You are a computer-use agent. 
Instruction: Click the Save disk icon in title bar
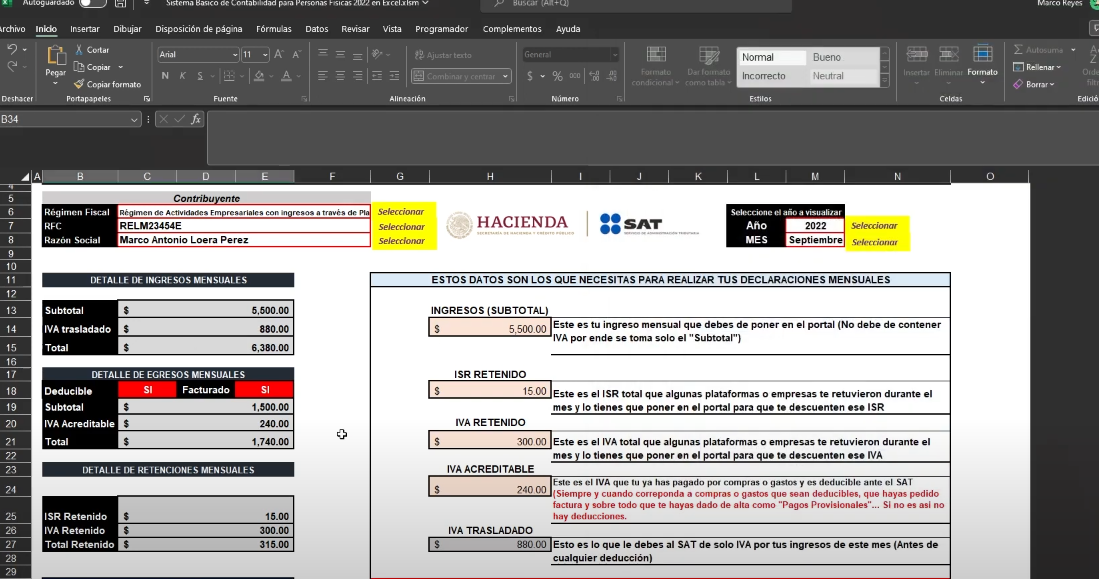[121, 4]
